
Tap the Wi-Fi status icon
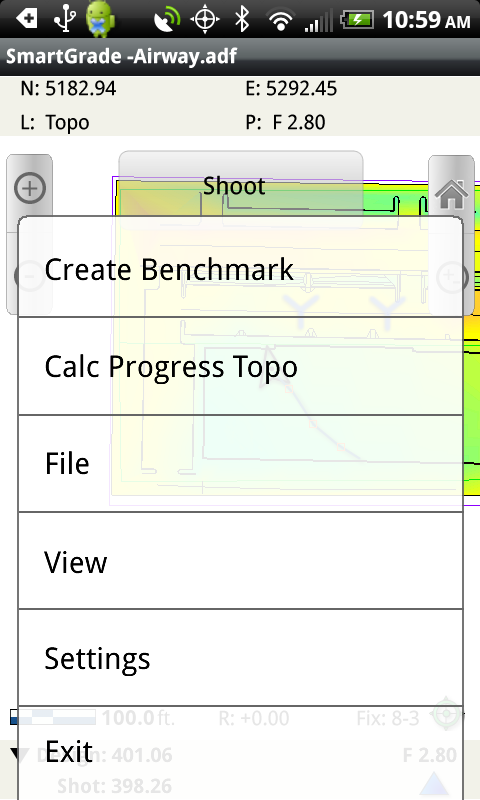click(x=280, y=20)
